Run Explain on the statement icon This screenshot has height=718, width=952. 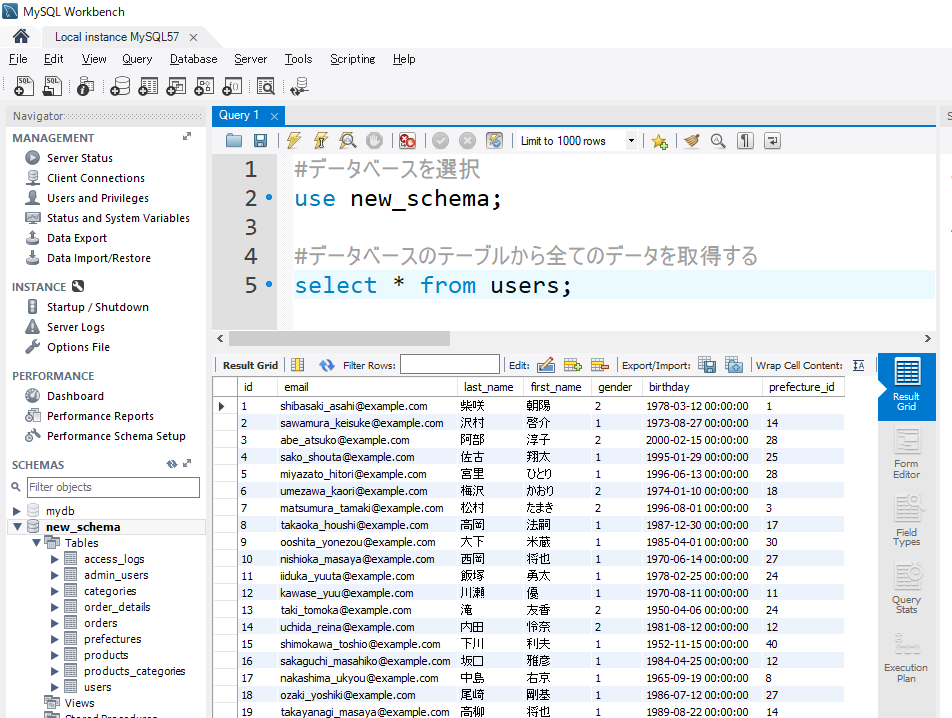[x=348, y=141]
